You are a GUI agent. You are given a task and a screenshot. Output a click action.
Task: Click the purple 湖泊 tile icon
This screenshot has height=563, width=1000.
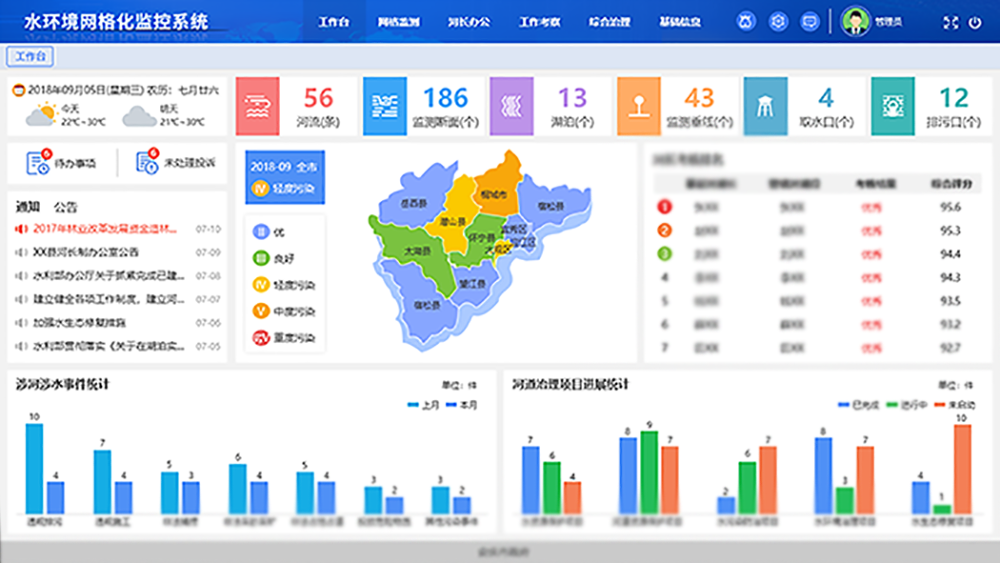[511, 106]
